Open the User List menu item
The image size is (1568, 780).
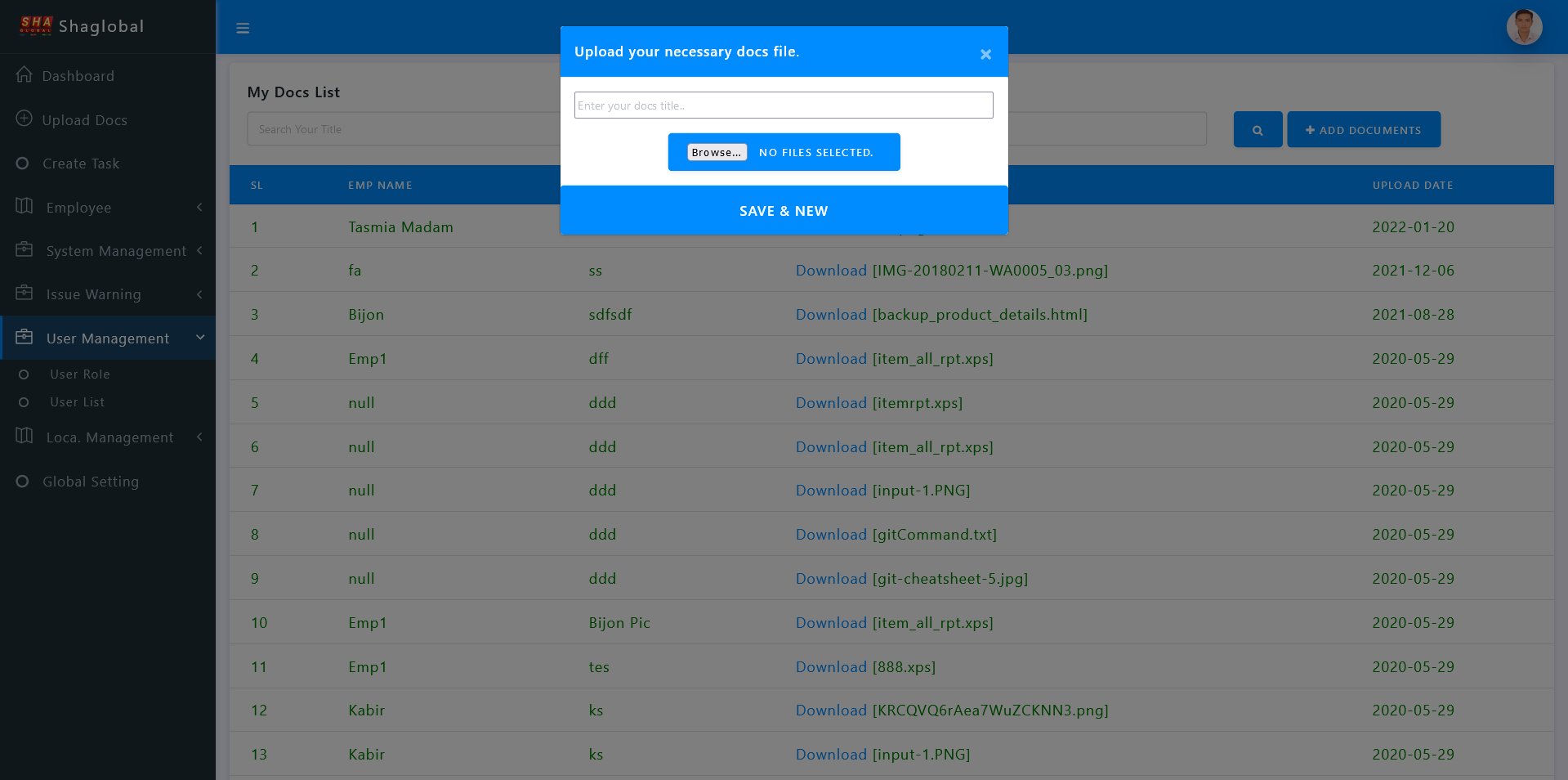(77, 402)
